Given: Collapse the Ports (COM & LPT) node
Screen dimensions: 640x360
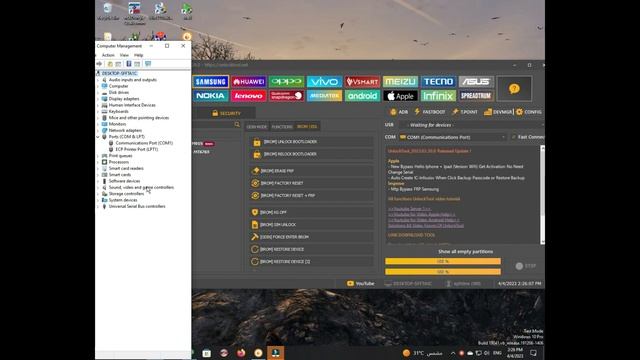Looking at the screenshot, I should point(98,137).
